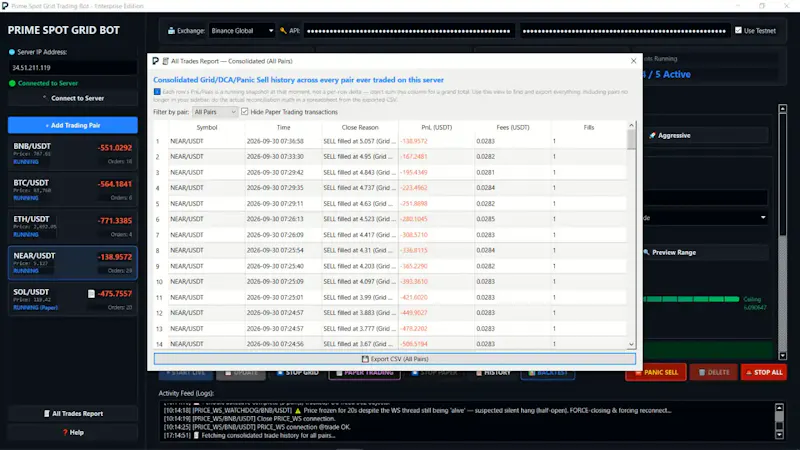Click the STOP ALL button
Viewport: 800px width, 450px height.
(764, 372)
